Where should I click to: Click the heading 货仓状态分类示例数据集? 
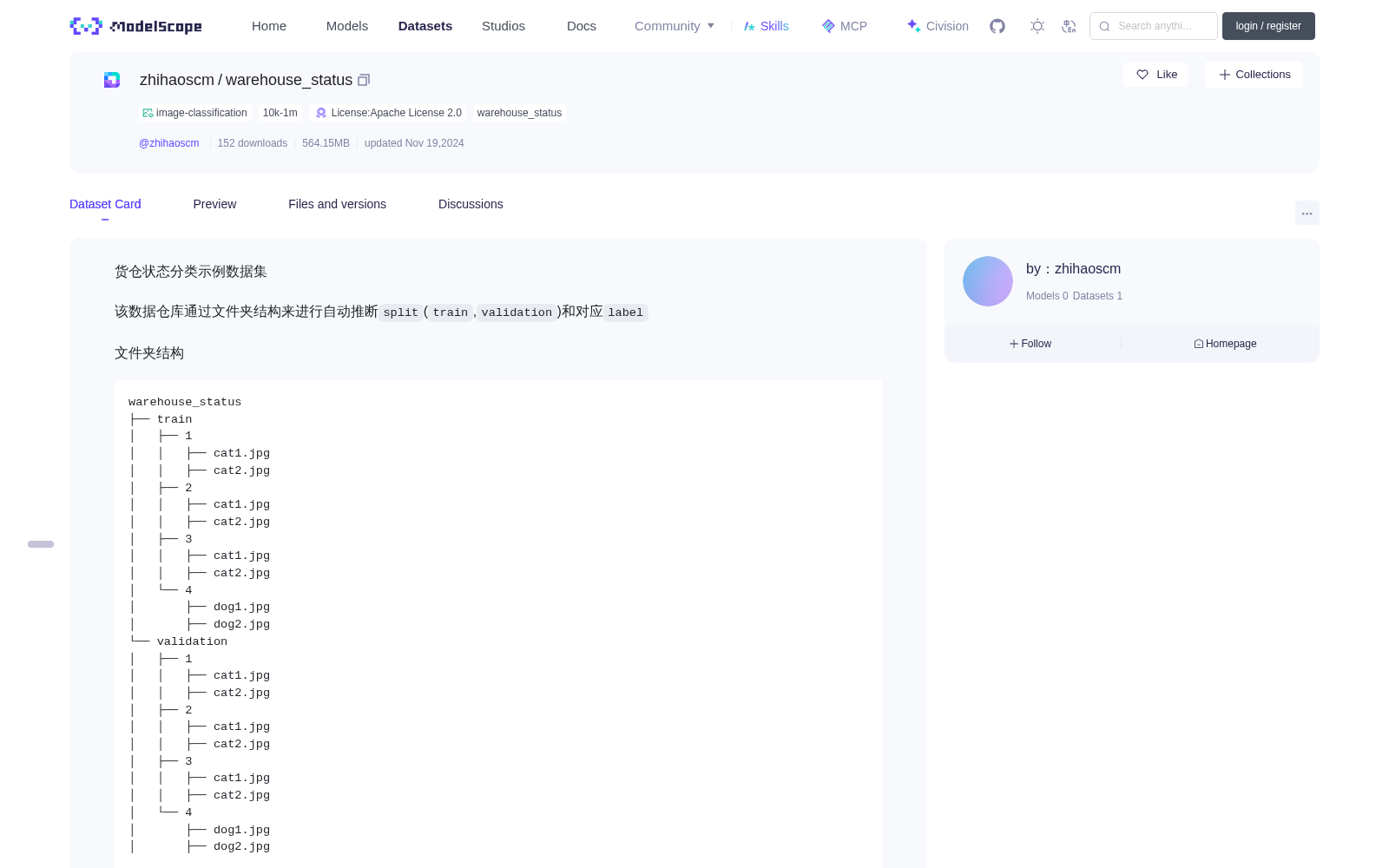tap(191, 272)
